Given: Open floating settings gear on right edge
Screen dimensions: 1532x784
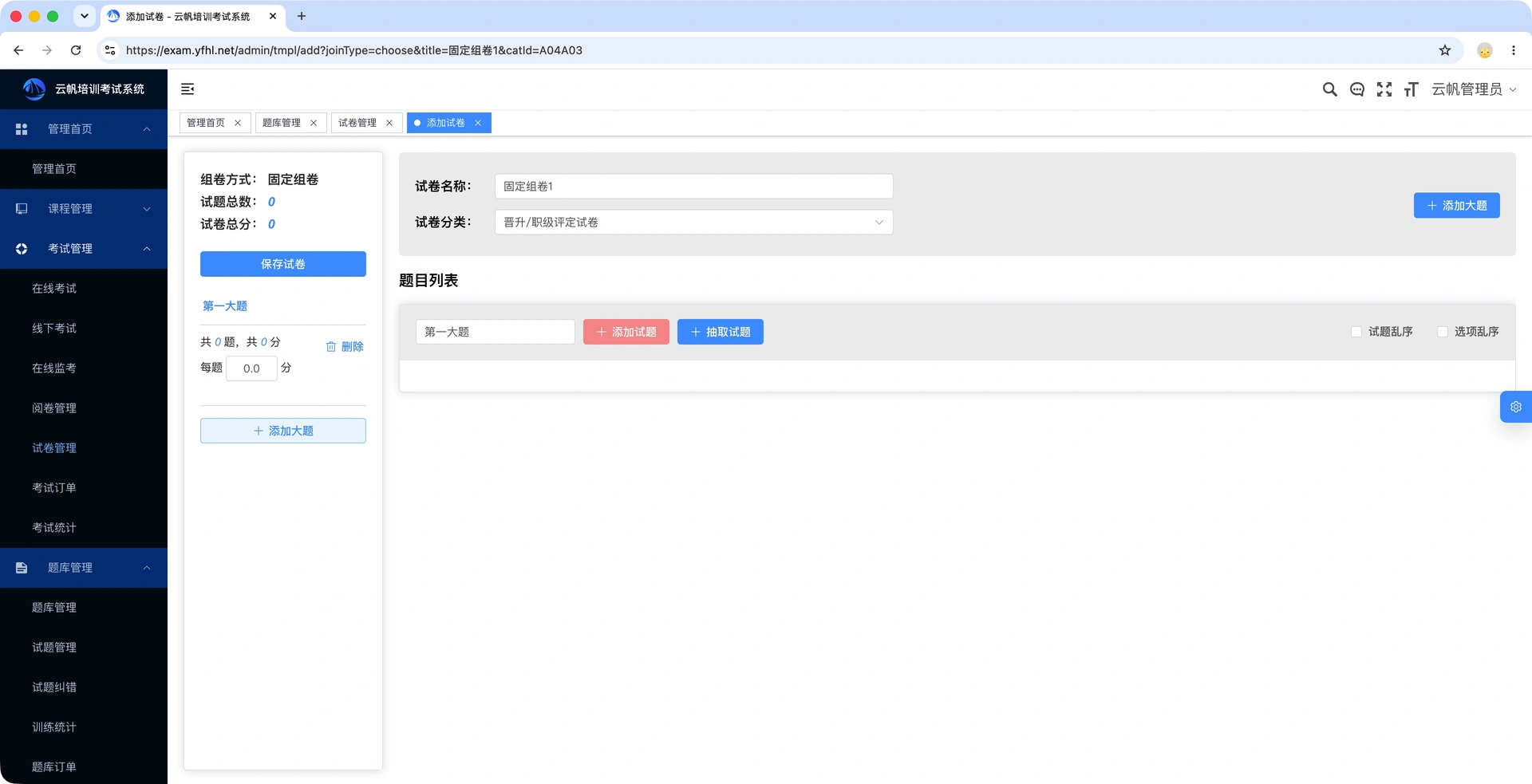Looking at the screenshot, I should point(1515,407).
